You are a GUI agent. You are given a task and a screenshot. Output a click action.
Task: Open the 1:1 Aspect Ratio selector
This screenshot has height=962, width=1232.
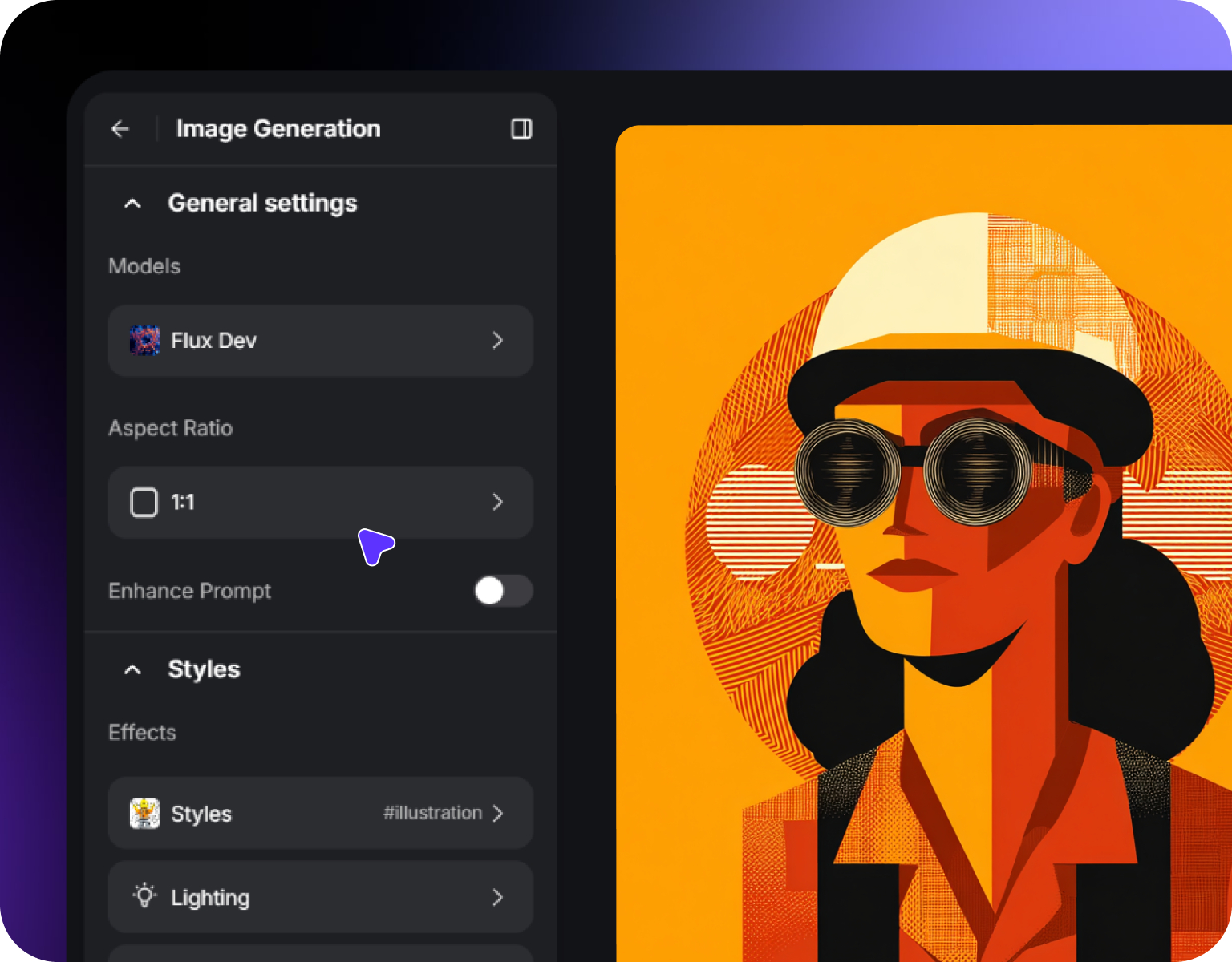coord(321,503)
